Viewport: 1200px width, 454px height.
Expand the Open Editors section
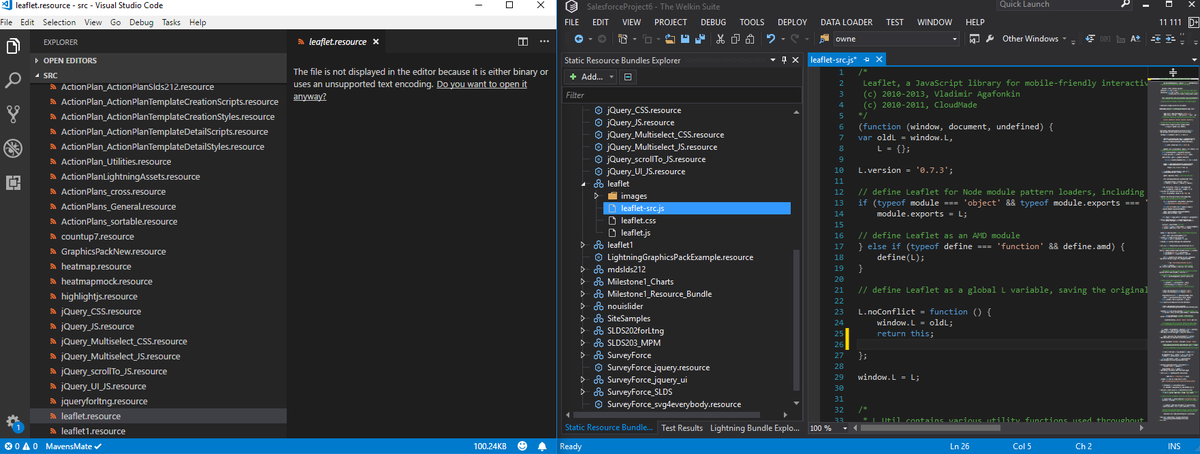coord(159,60)
